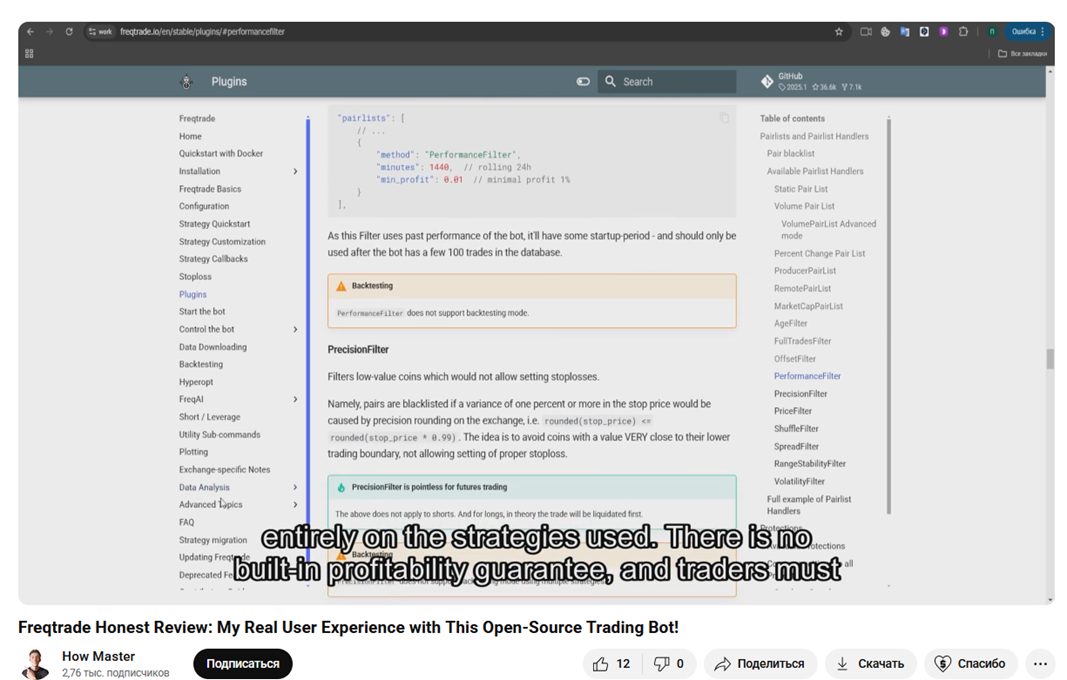Jump to Pair blacklist in contents

coord(791,154)
